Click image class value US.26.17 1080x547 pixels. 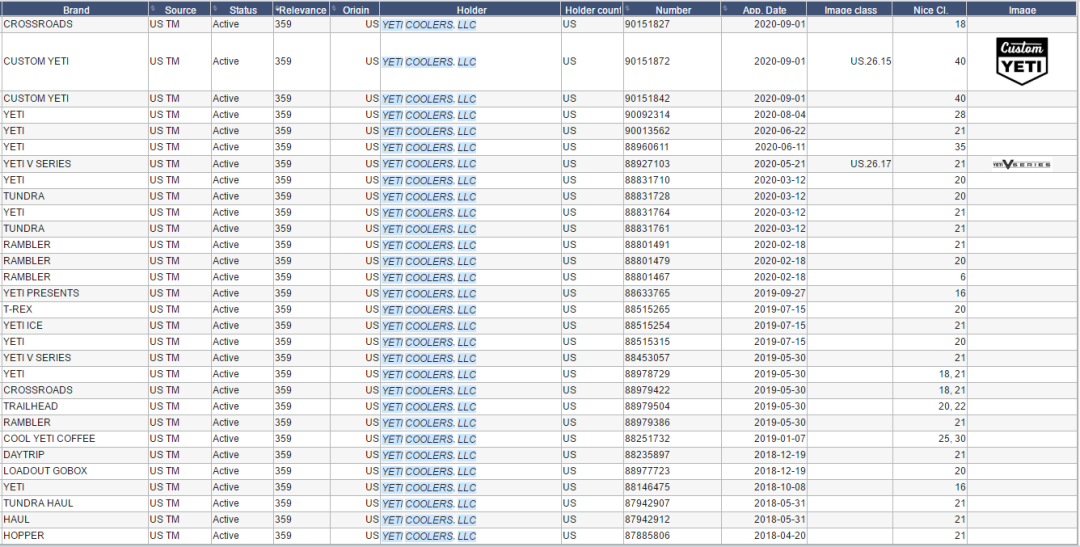click(x=871, y=165)
